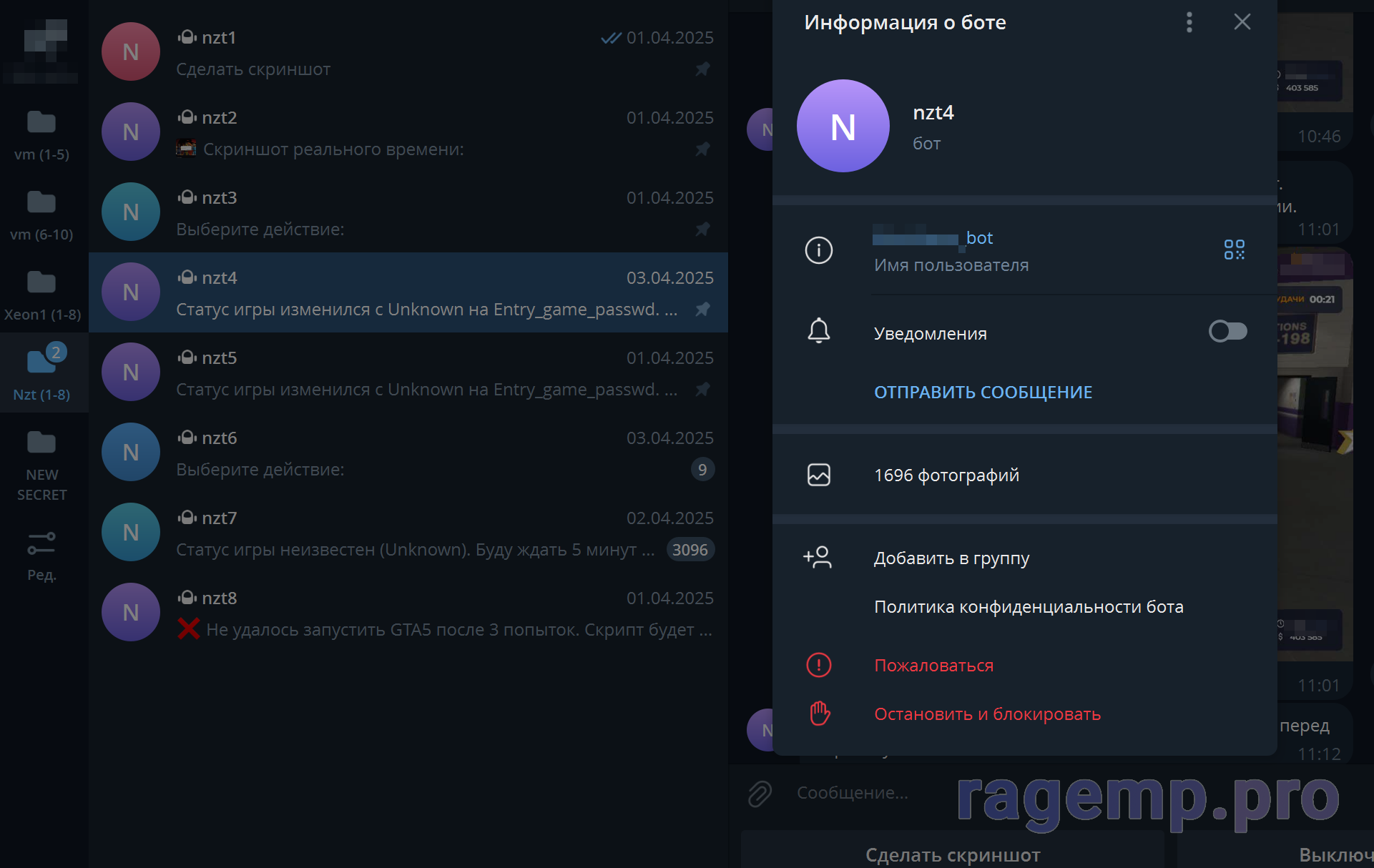This screenshot has width=1374, height=868.
Task: Click Пожаловаться to report the bot
Action: 933,665
